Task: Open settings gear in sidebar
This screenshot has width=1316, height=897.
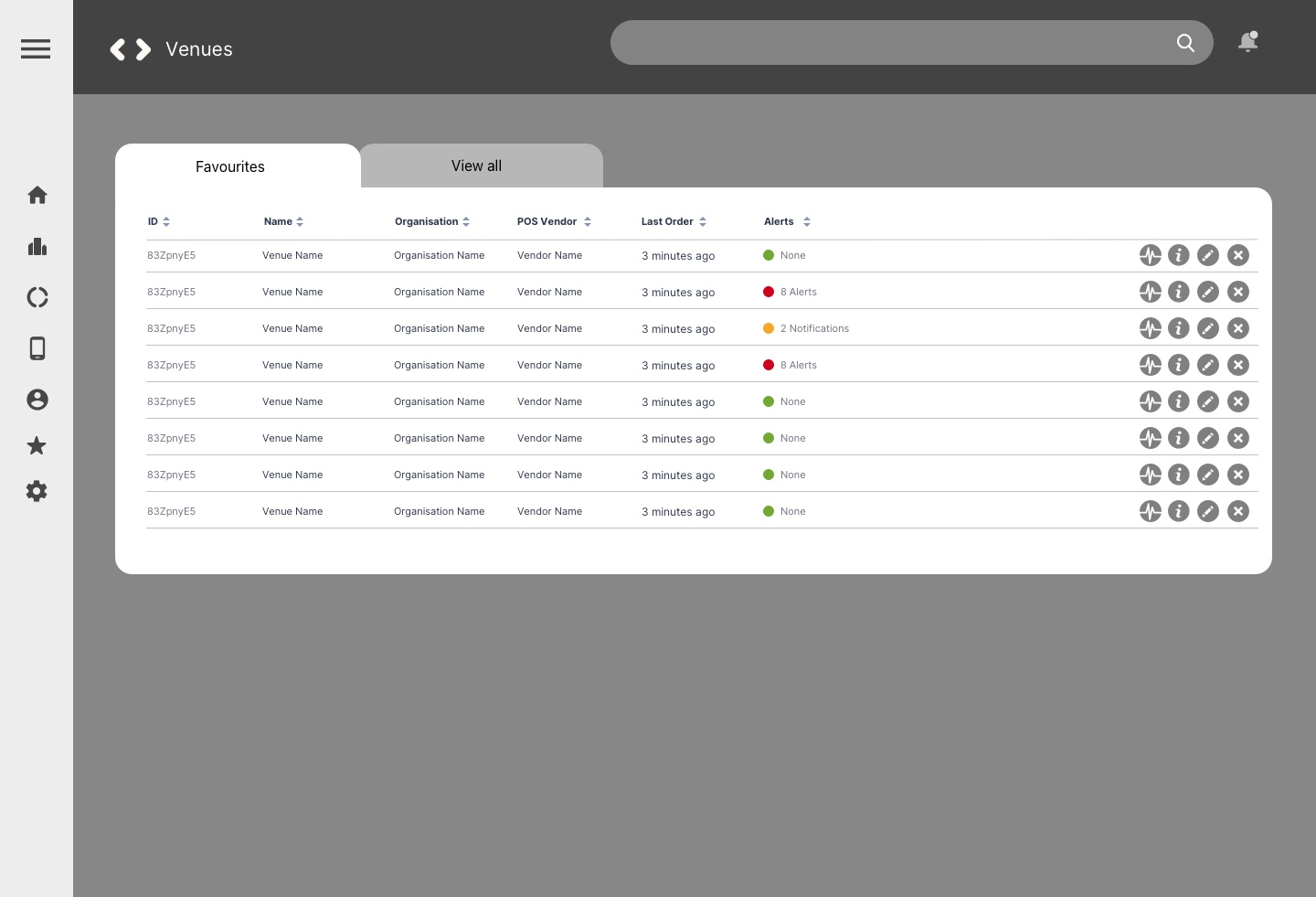Action: pos(37,491)
